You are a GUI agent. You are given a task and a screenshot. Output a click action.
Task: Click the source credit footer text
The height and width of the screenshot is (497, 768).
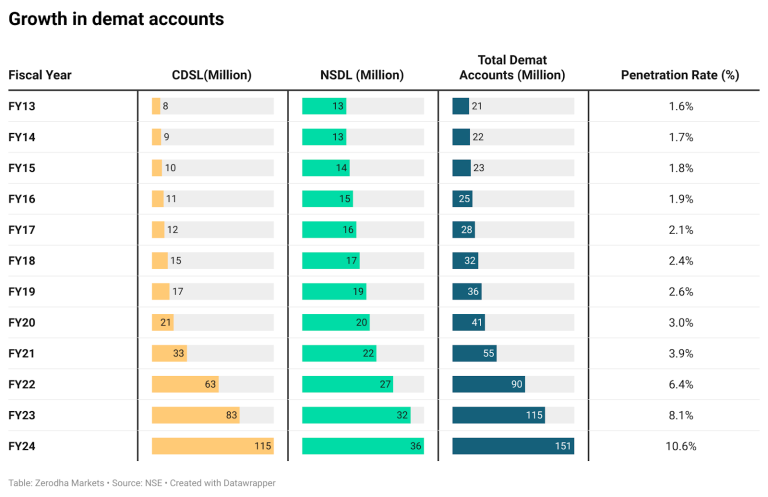[142, 482]
